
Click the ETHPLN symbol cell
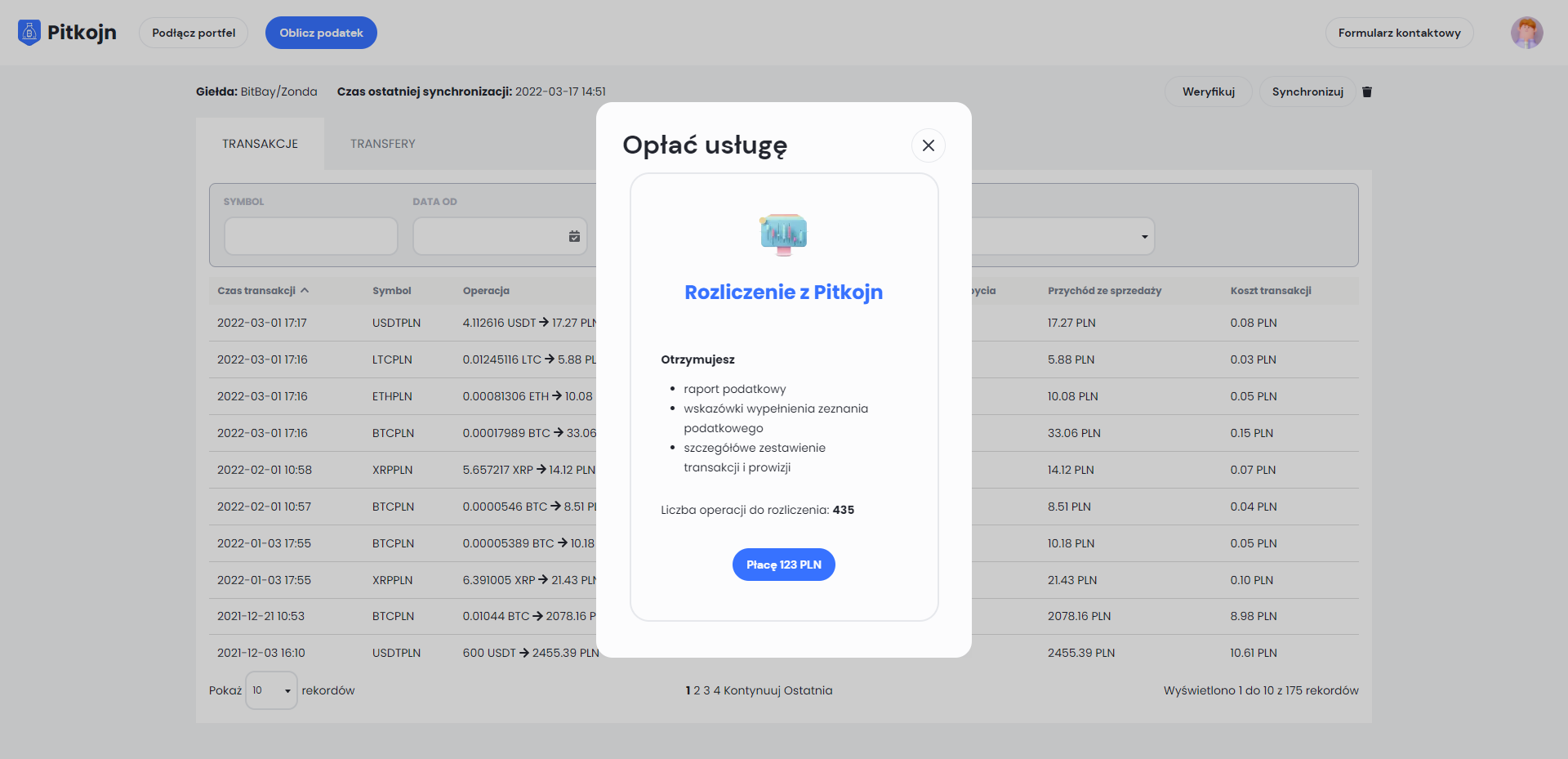point(392,396)
